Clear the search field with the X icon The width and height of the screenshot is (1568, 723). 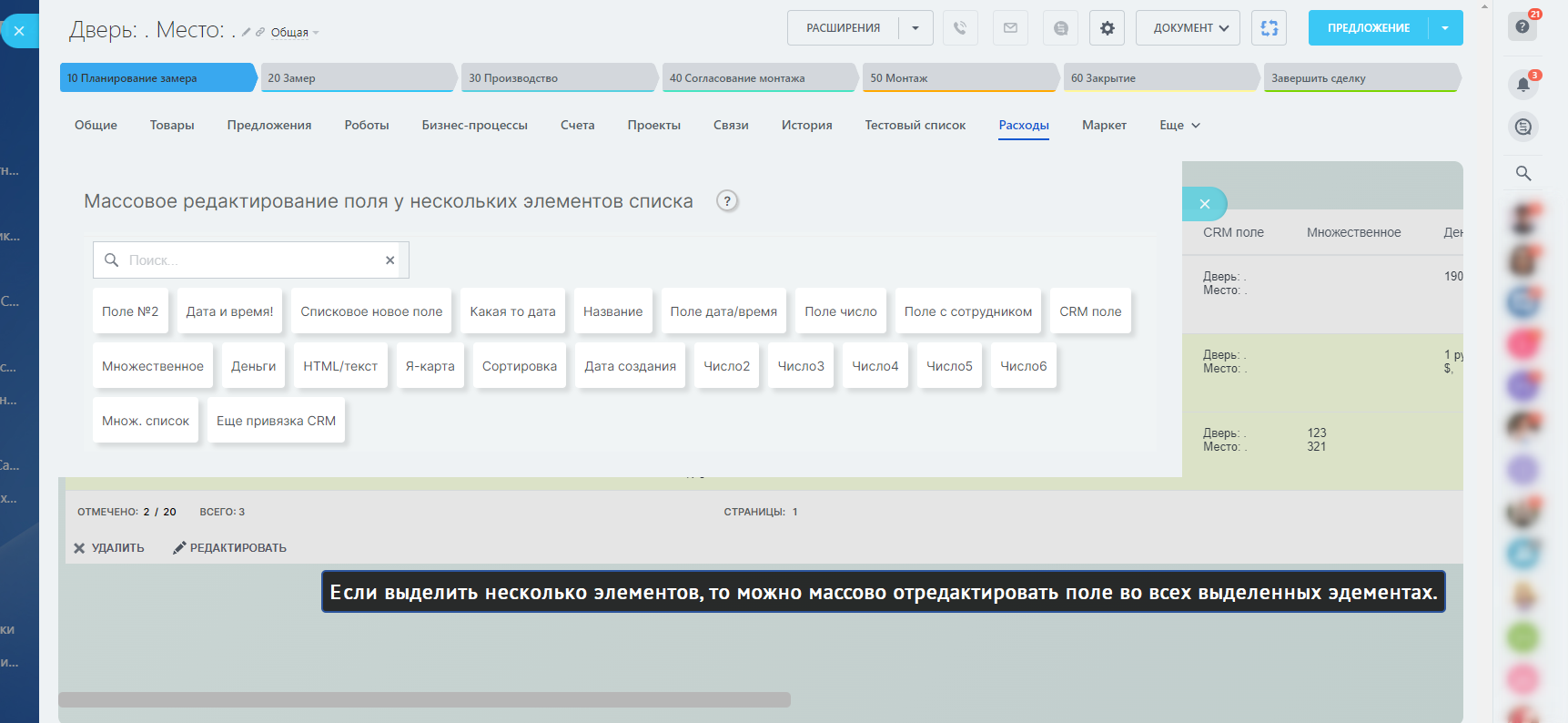coord(390,260)
